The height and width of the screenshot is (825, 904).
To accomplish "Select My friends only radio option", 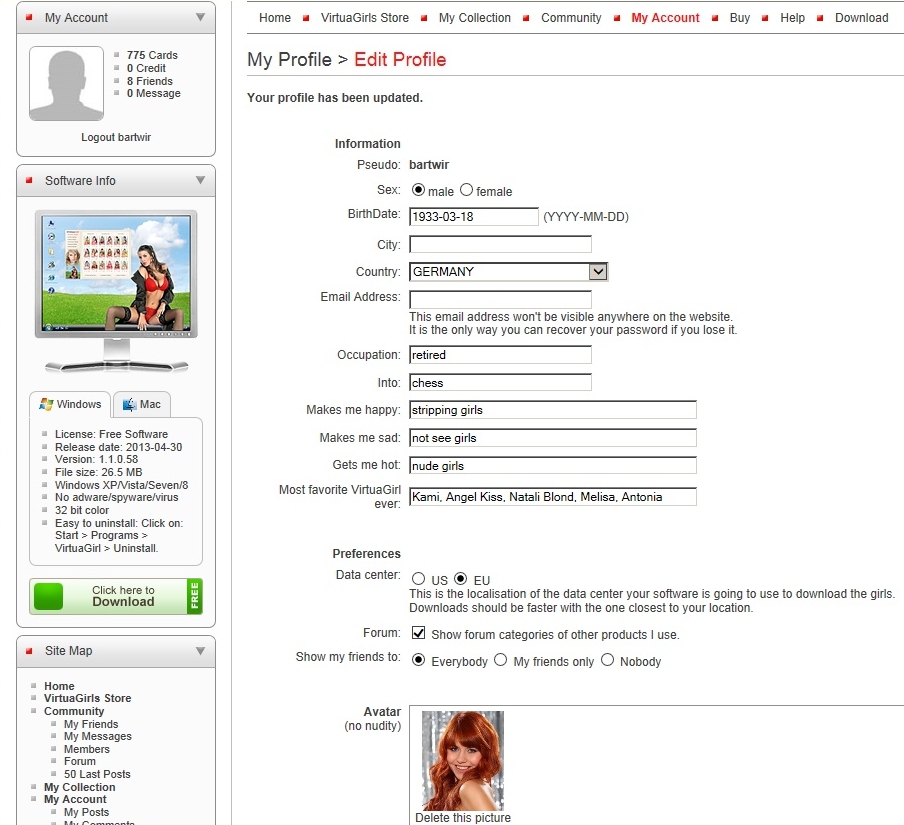I will pyautogui.click(x=501, y=660).
